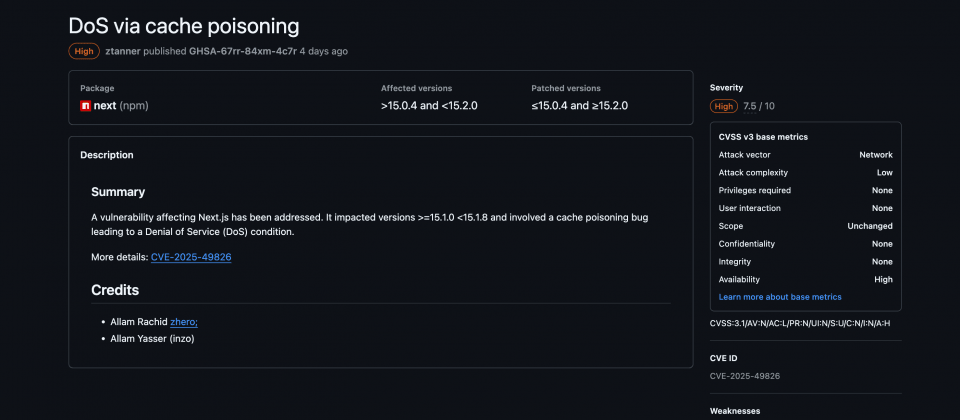The width and height of the screenshot is (960, 420).
Task: Click the Attack complexity Low row
Action: pyautogui.click(x=806, y=173)
